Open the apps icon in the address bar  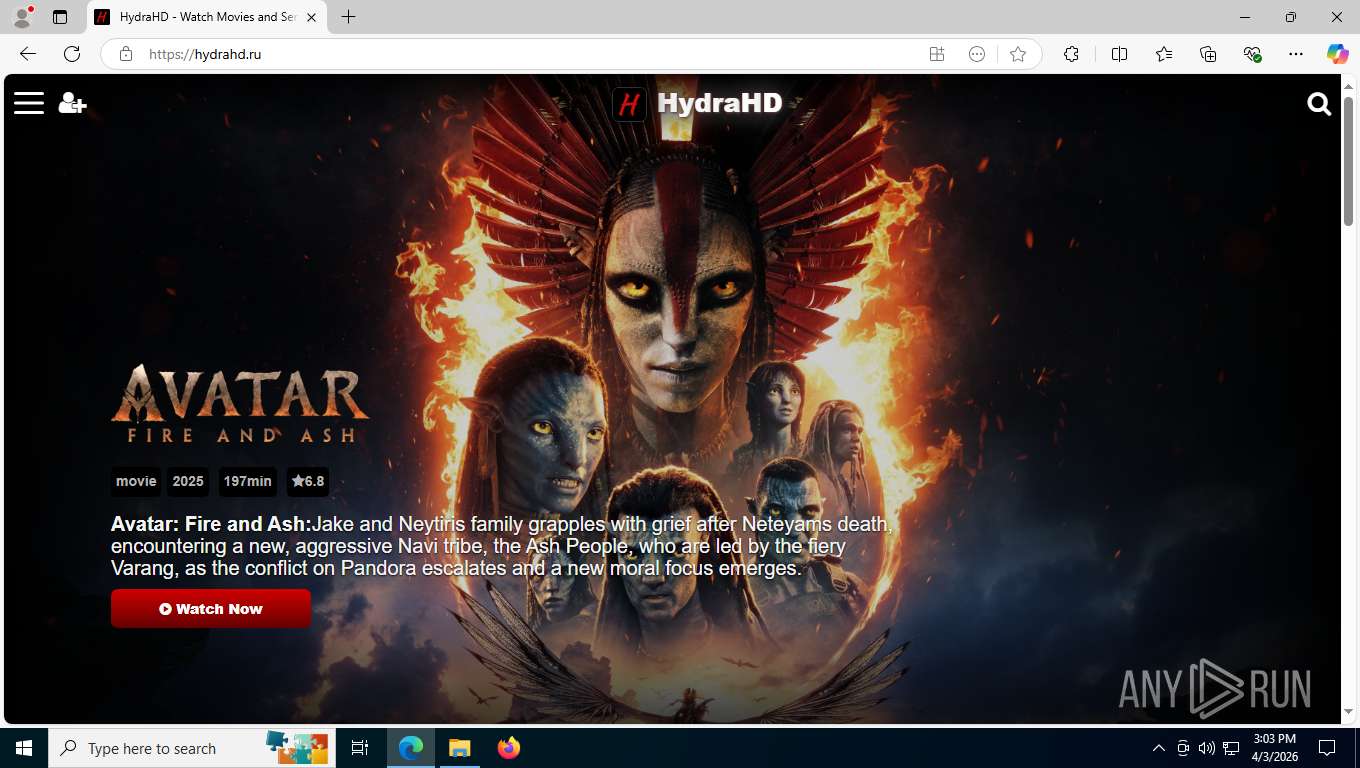[937, 54]
